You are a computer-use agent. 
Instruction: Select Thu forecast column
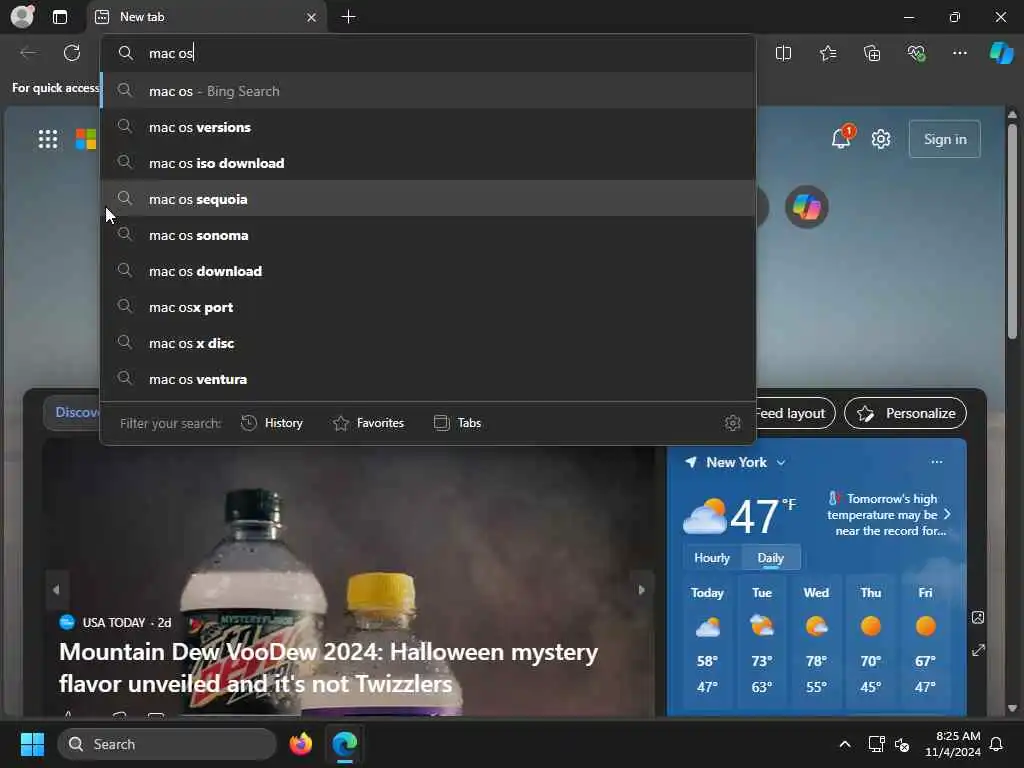tap(871, 640)
